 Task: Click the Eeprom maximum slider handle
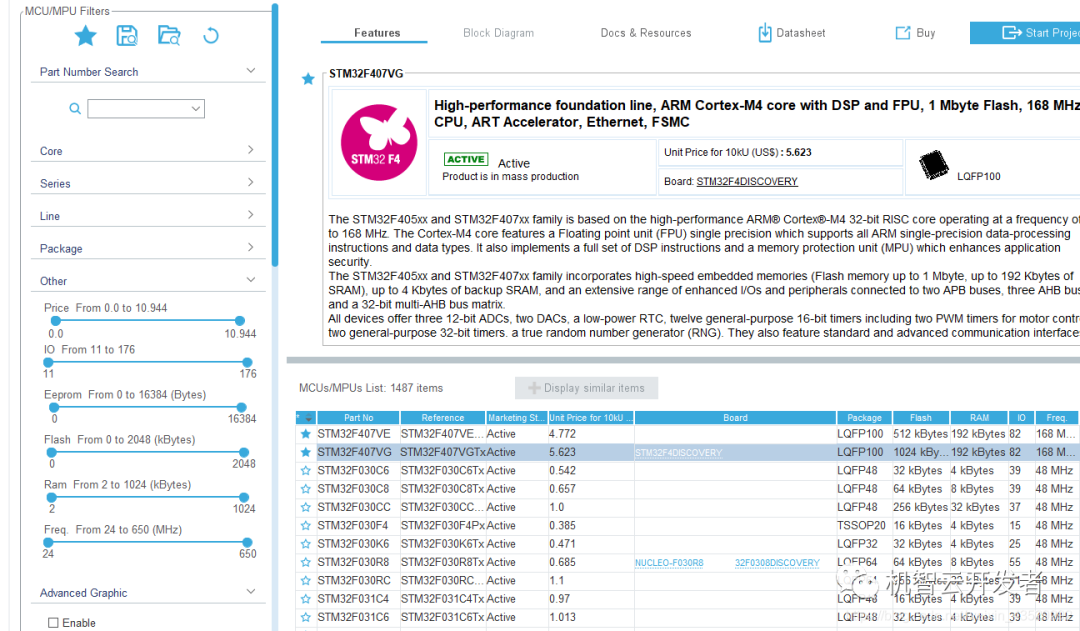click(241, 407)
